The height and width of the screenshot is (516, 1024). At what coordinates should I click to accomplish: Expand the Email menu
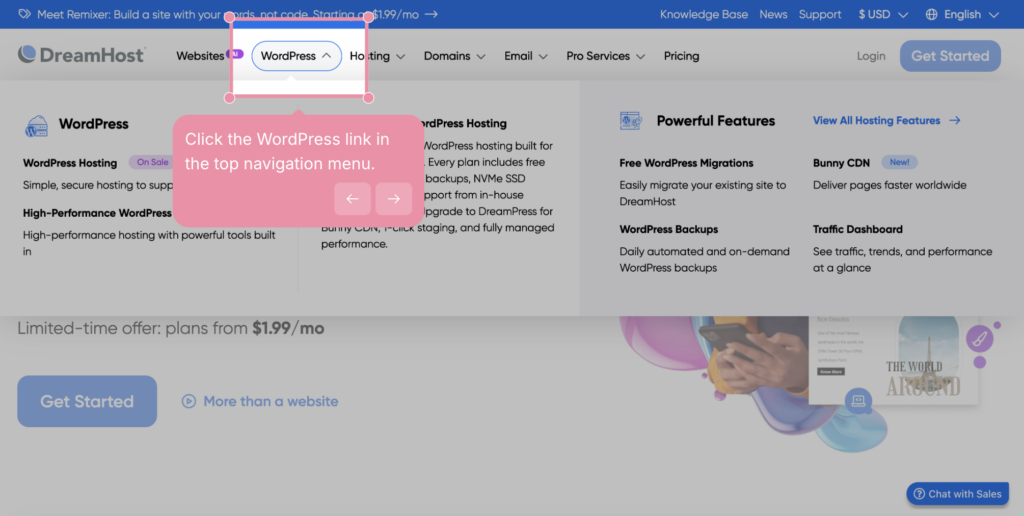point(526,56)
